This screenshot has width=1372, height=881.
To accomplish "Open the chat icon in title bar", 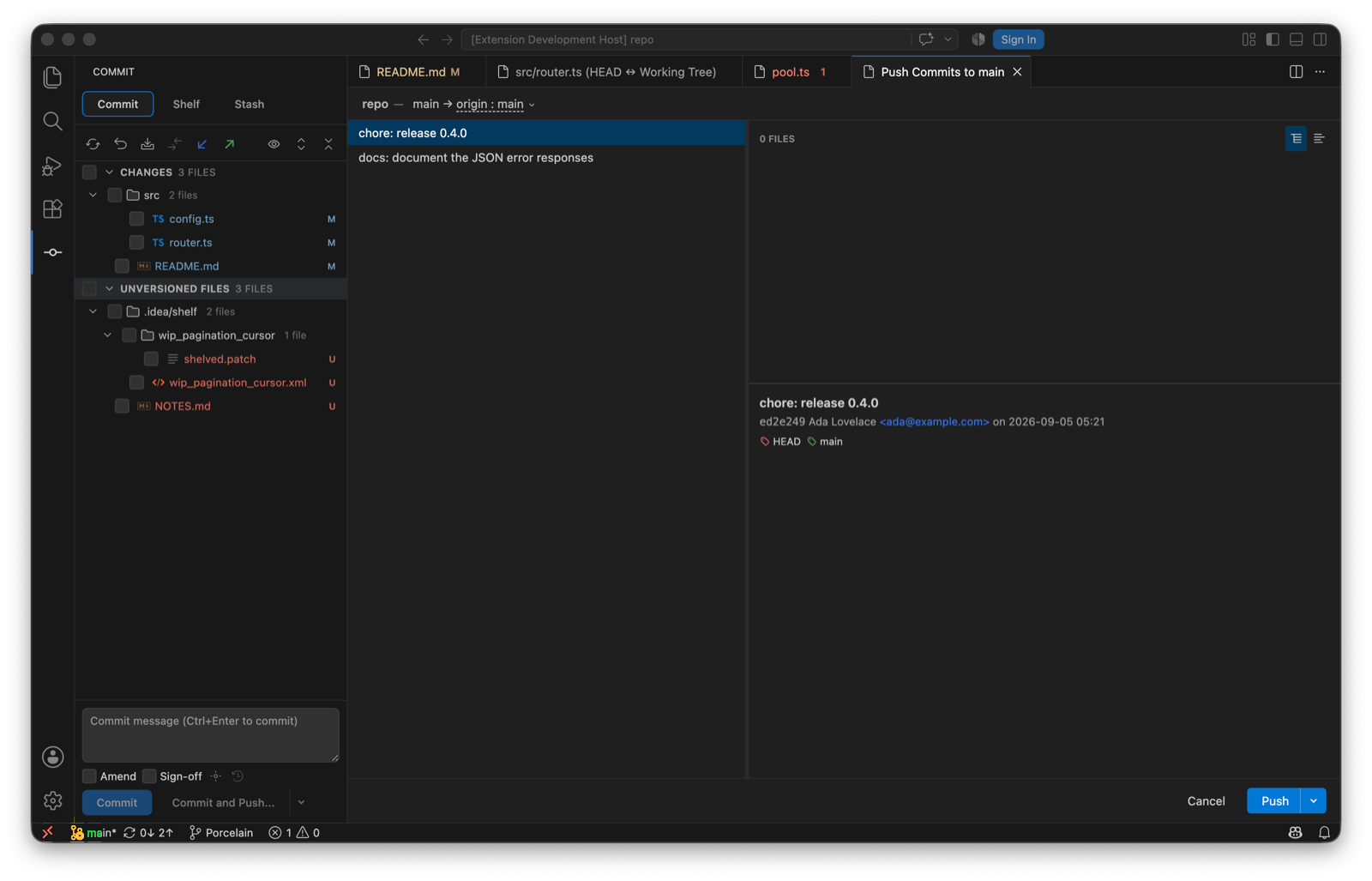I will pos(926,39).
